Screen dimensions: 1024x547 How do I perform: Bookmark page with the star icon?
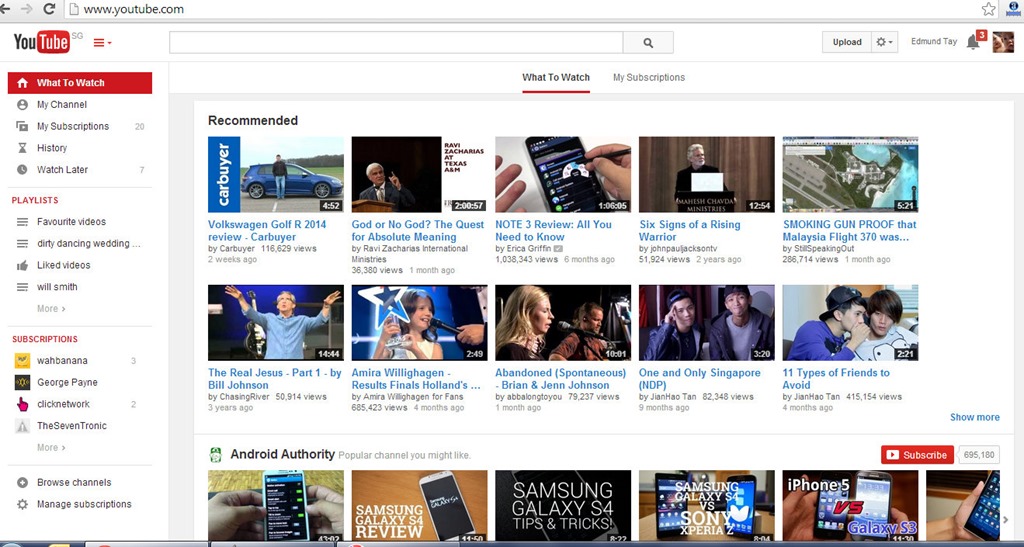pos(988,9)
